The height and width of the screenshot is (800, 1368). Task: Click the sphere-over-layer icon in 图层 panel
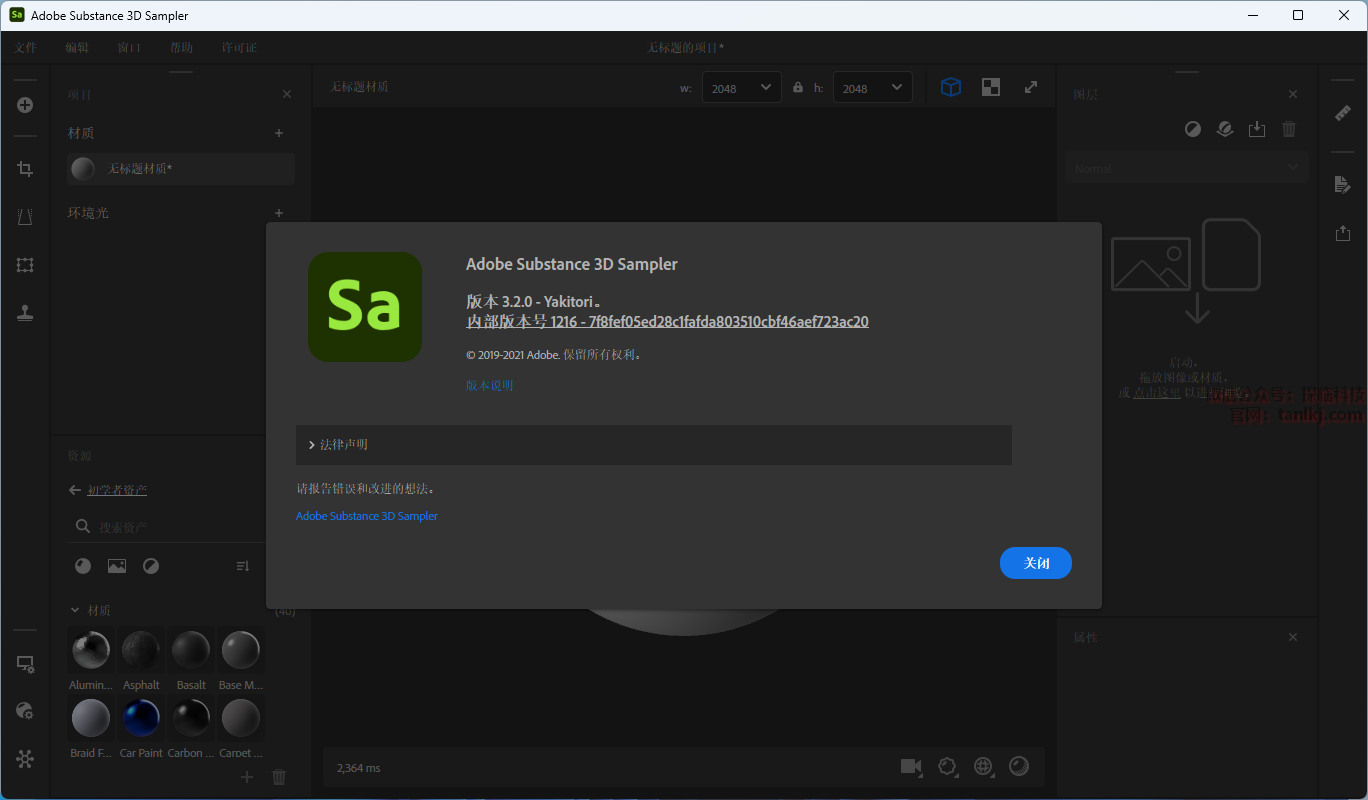tap(1225, 129)
